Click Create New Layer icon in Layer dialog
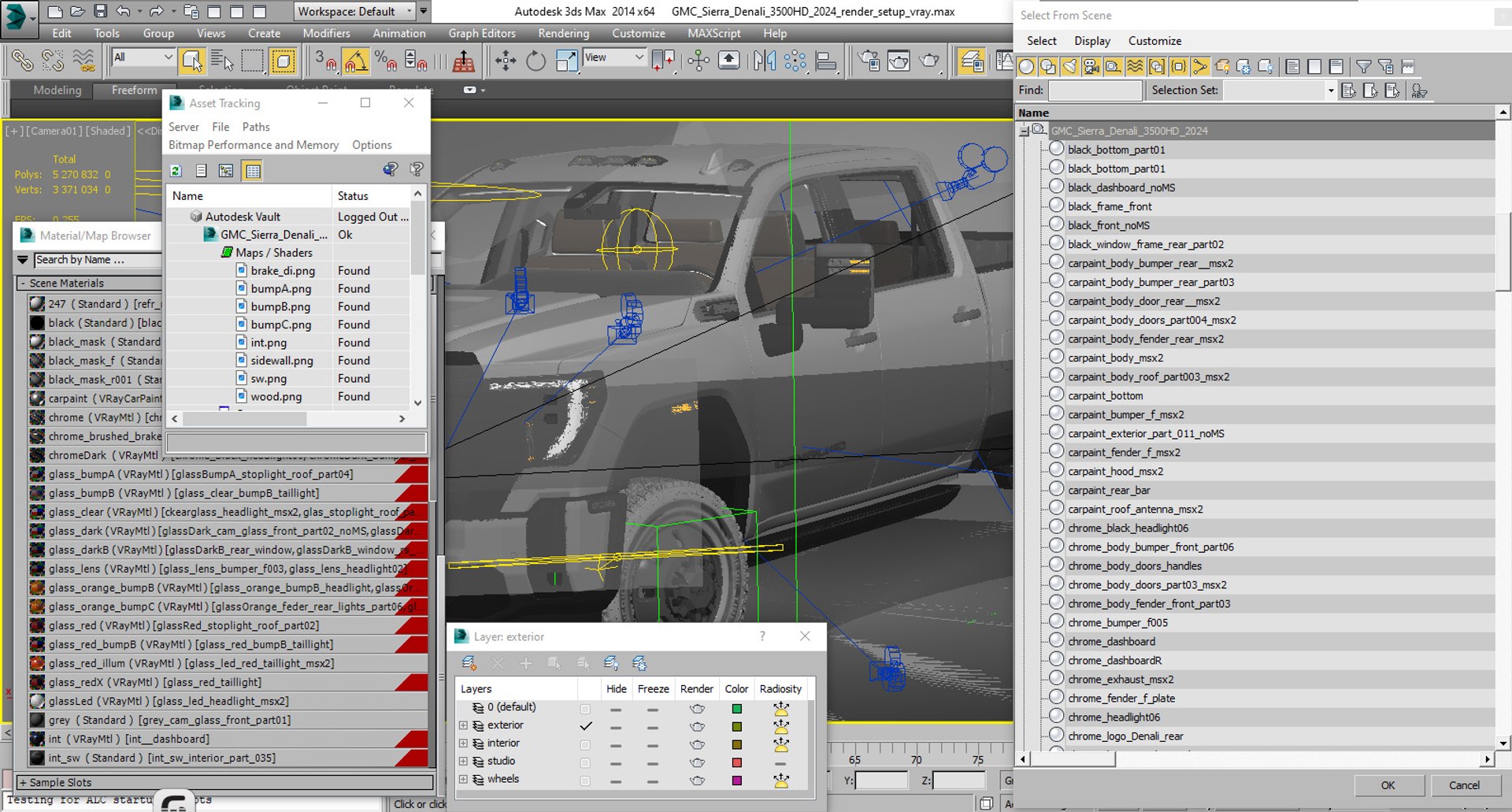Screen dimensions: 1512x812 pyautogui.click(x=469, y=663)
